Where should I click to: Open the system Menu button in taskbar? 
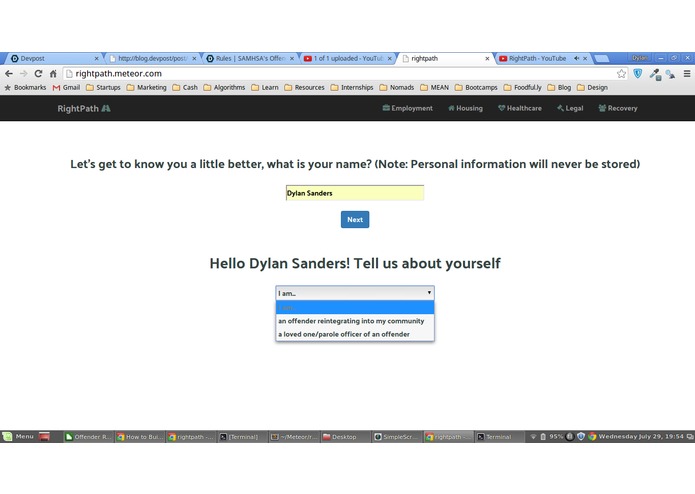pyautogui.click(x=18, y=436)
